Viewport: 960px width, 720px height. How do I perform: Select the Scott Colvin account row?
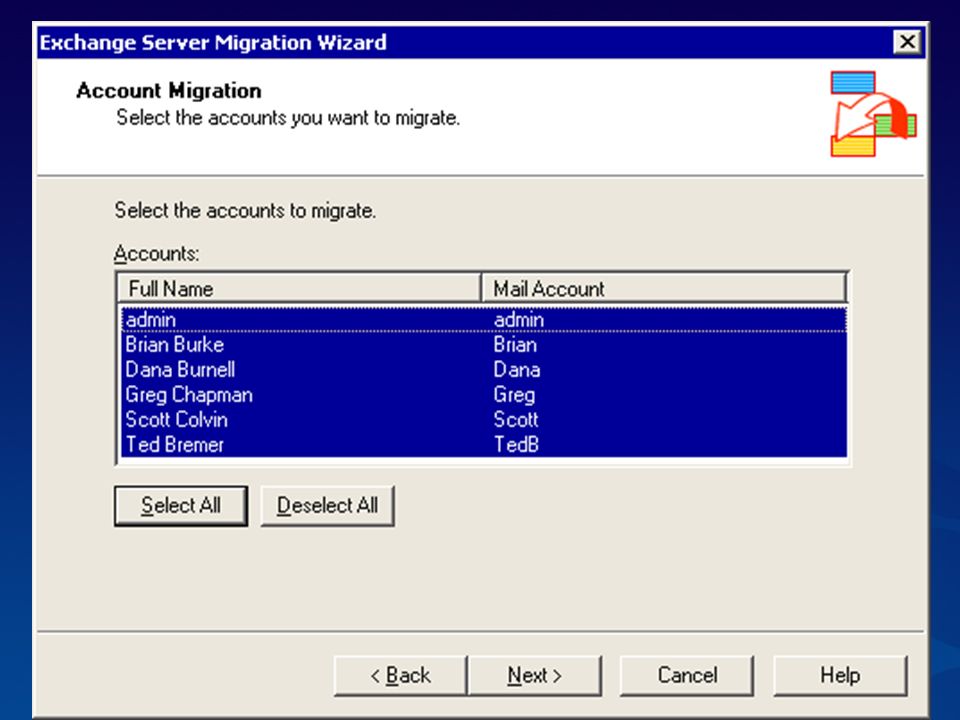tap(484, 420)
